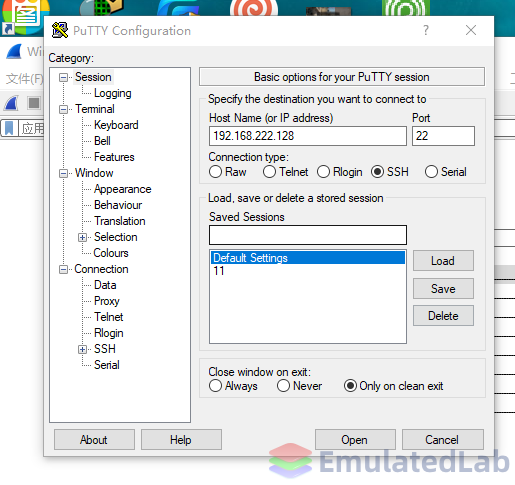Image resolution: width=515 pixels, height=485 pixels.
Task: Open the Selection settings category
Action: click(x=116, y=237)
